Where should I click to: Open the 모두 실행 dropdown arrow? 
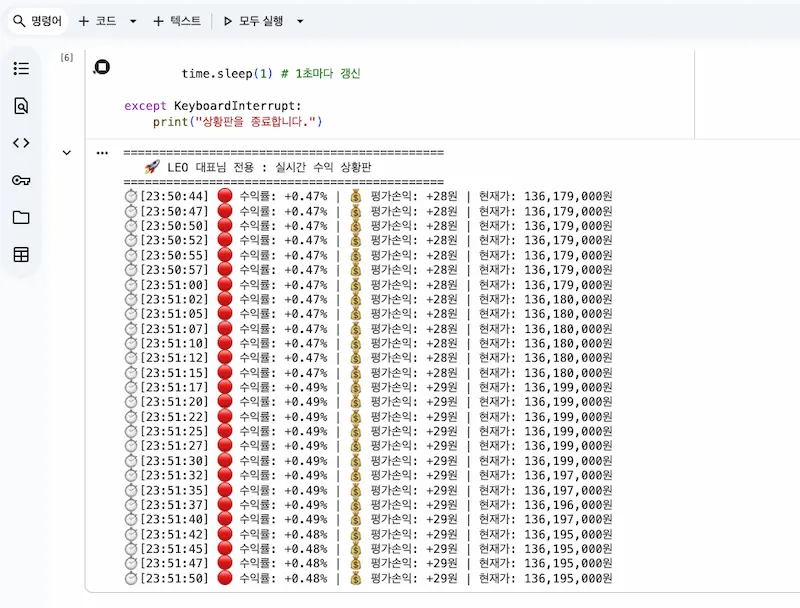click(301, 21)
